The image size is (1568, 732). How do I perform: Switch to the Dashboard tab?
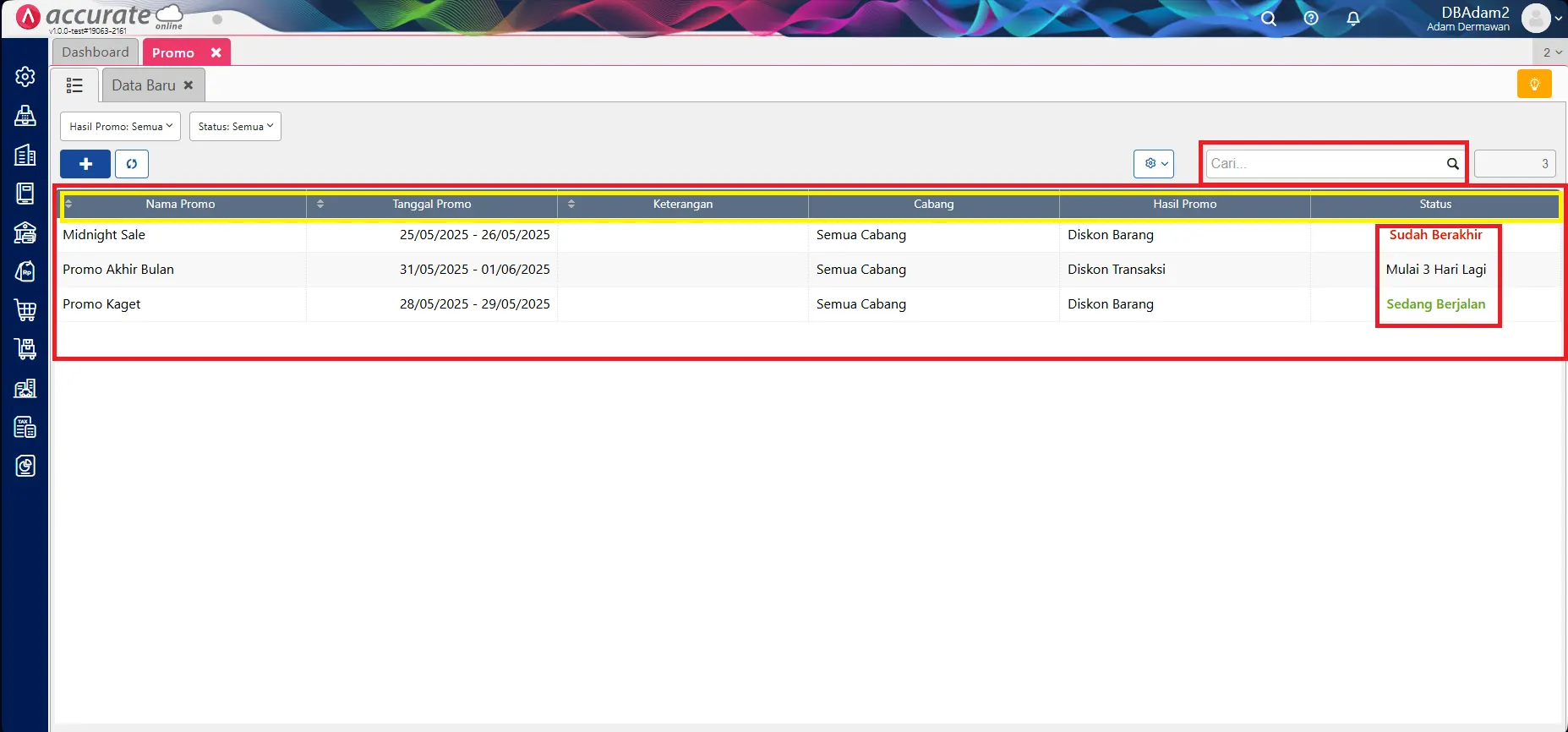(96, 52)
